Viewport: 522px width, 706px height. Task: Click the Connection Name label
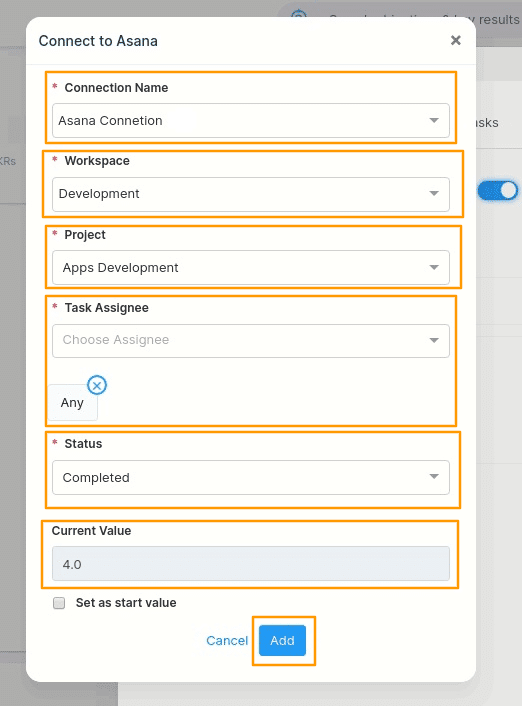tap(116, 88)
